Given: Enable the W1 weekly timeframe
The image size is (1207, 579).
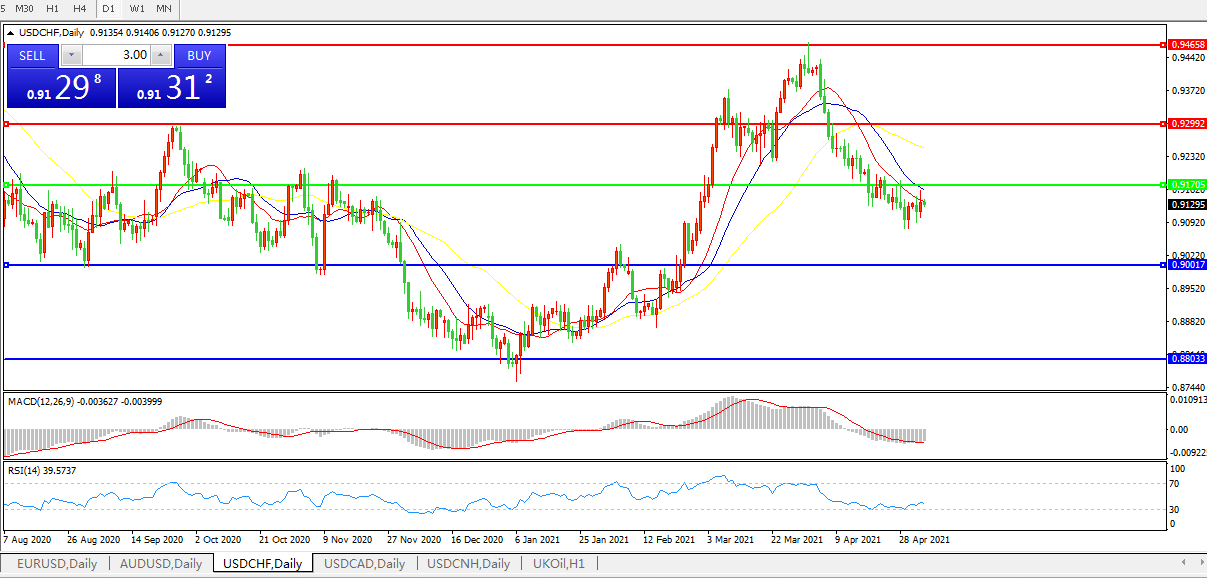Looking at the screenshot, I should click(x=137, y=9).
